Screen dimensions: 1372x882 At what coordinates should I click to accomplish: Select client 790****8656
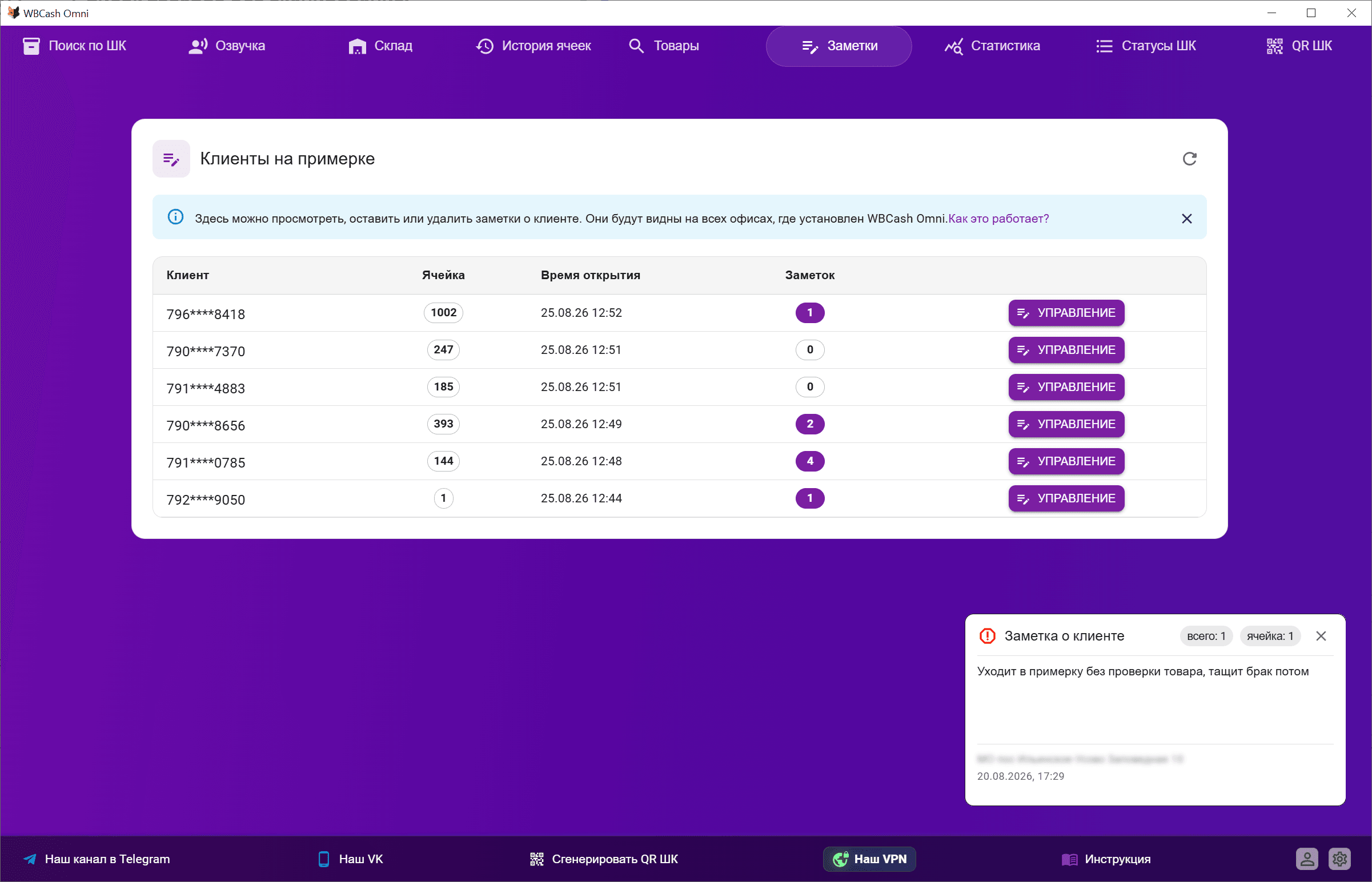[206, 425]
